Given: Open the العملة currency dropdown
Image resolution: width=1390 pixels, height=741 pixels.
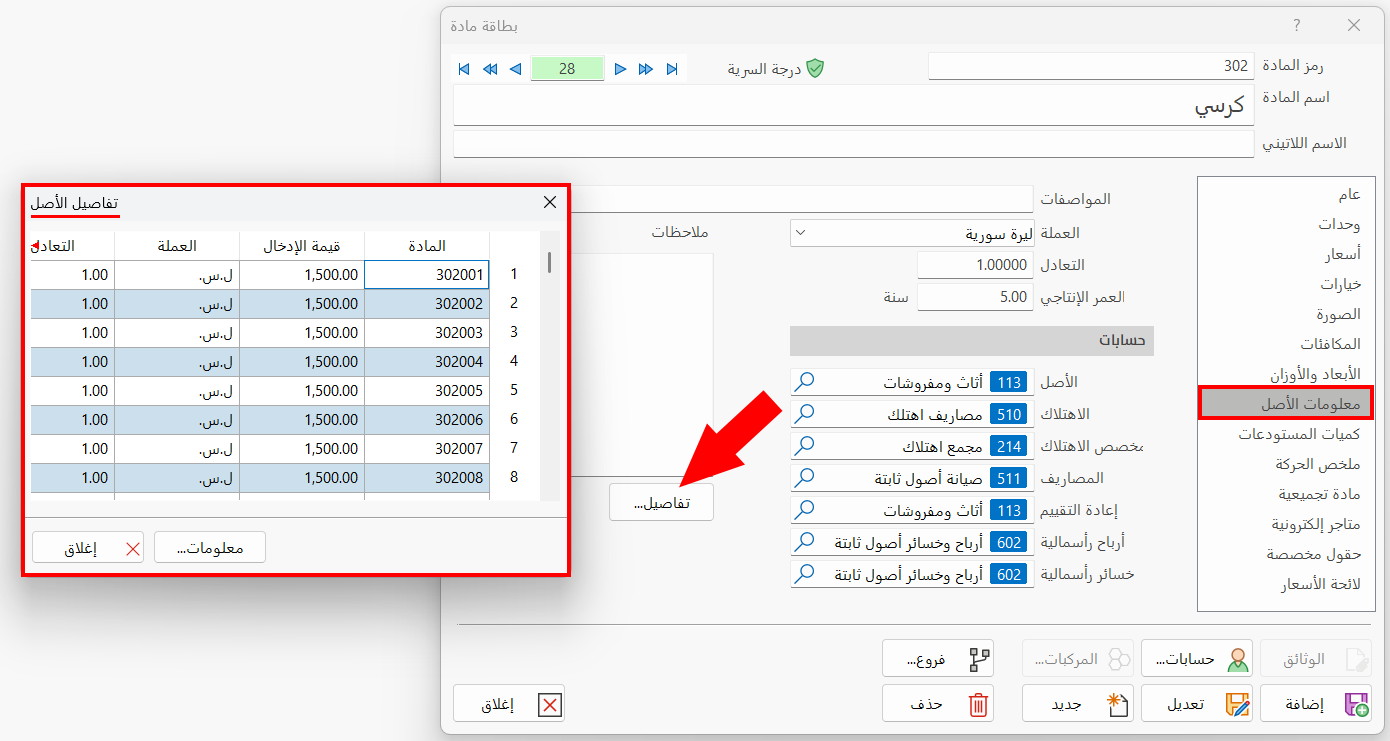Looking at the screenshot, I should point(911,233).
